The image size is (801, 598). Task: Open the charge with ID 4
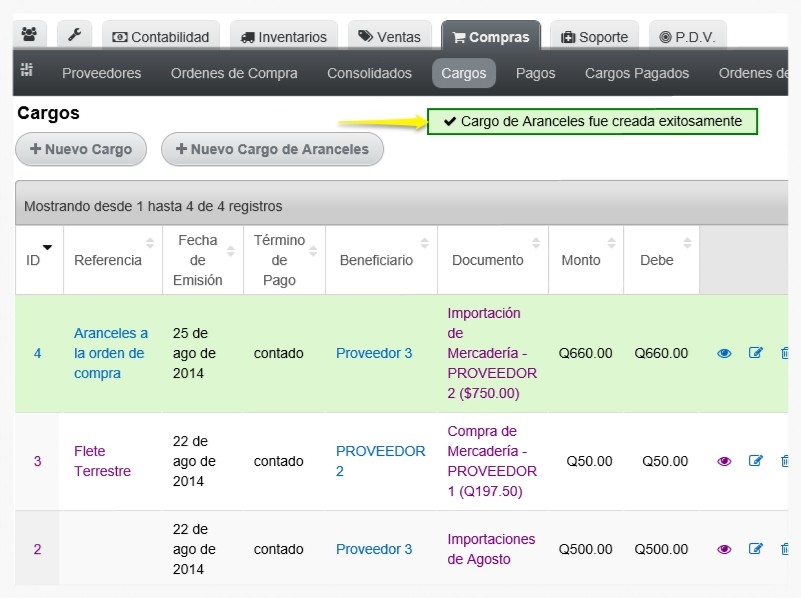tap(37, 353)
